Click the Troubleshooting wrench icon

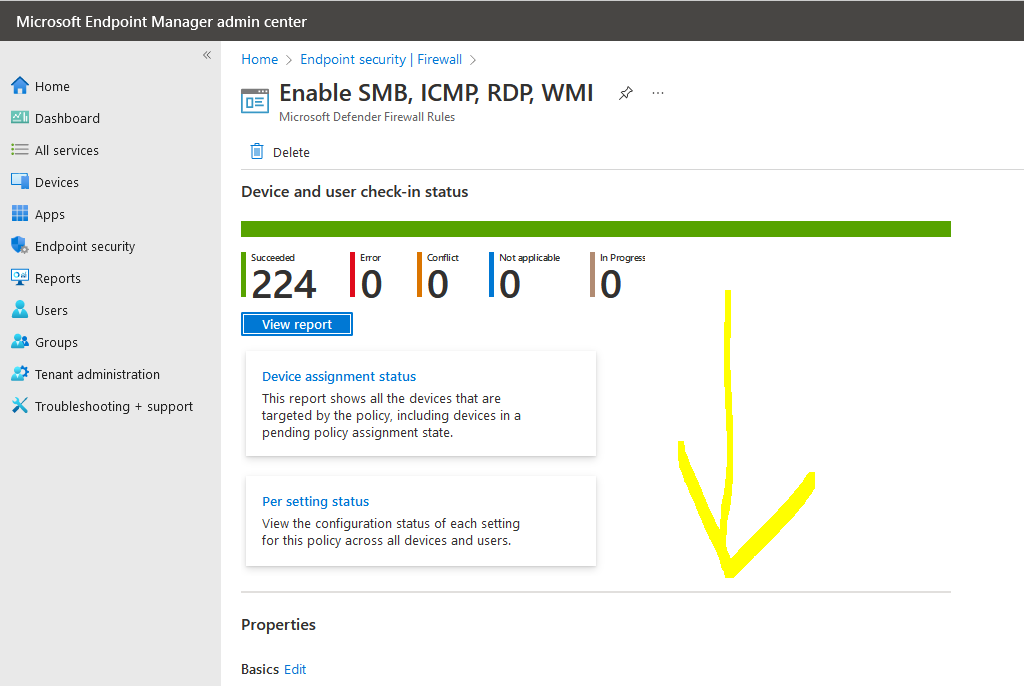click(x=20, y=406)
